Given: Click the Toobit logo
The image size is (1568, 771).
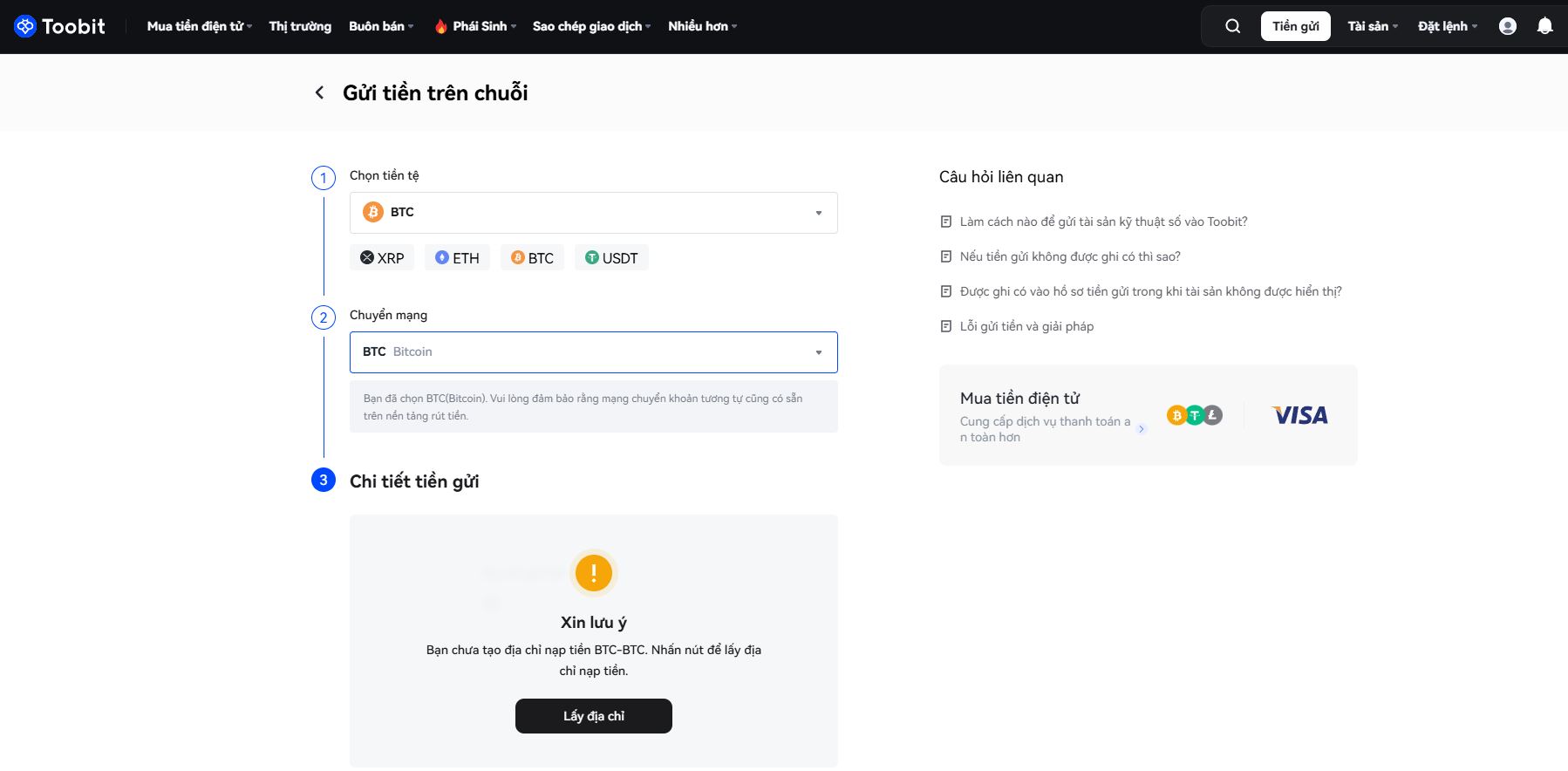Looking at the screenshot, I should pos(59,26).
